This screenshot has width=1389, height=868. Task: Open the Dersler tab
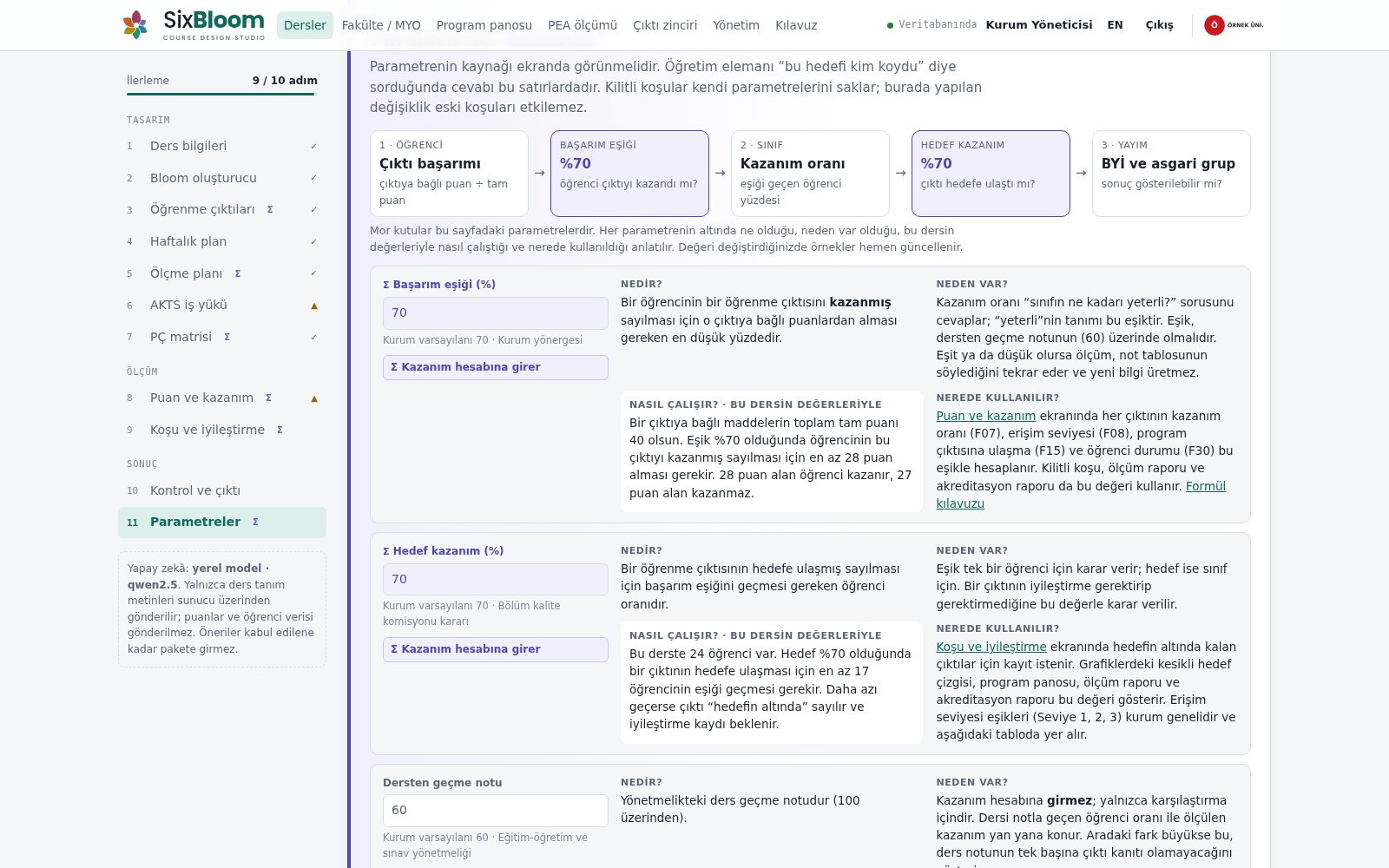click(x=305, y=25)
